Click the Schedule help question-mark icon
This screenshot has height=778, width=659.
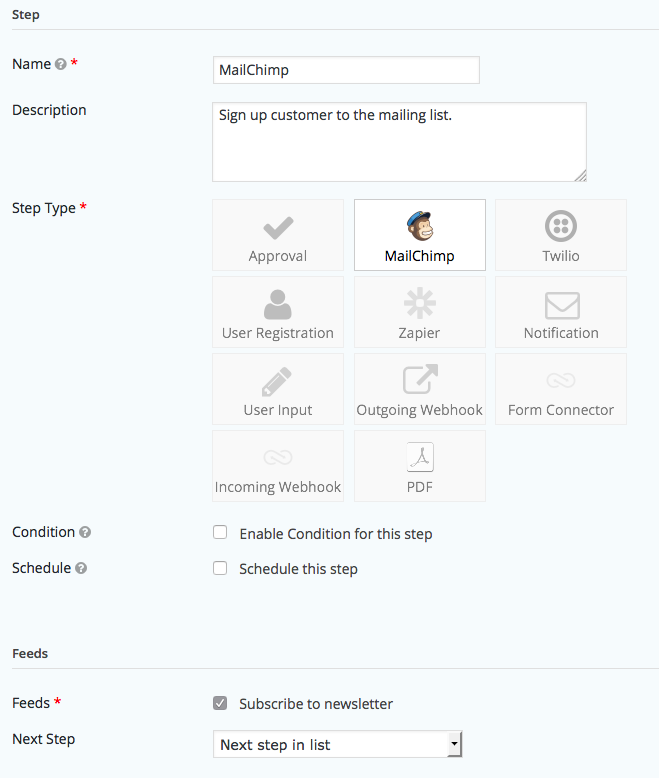point(81,568)
